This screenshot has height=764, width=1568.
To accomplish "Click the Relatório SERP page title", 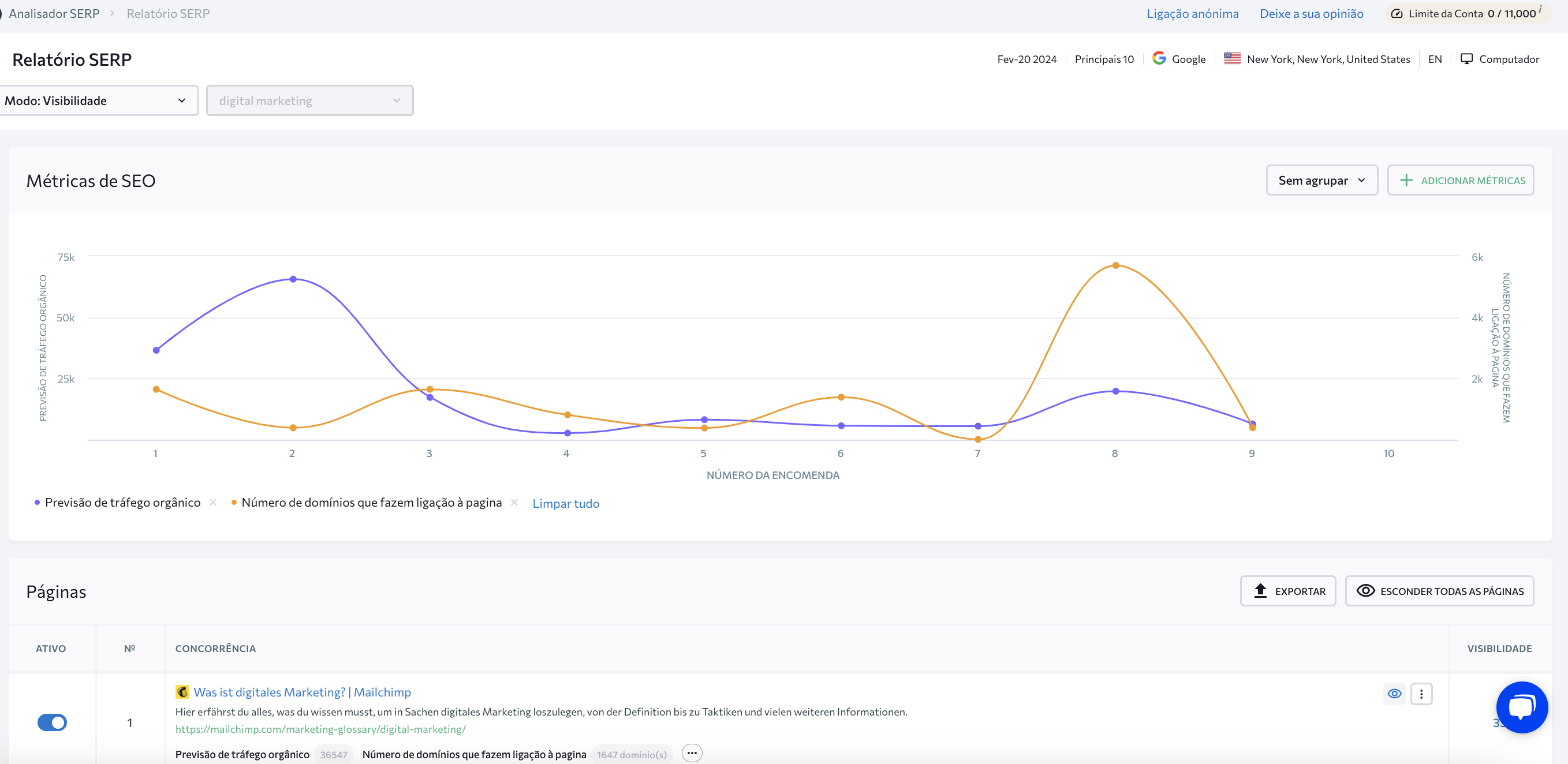I will (72, 59).
